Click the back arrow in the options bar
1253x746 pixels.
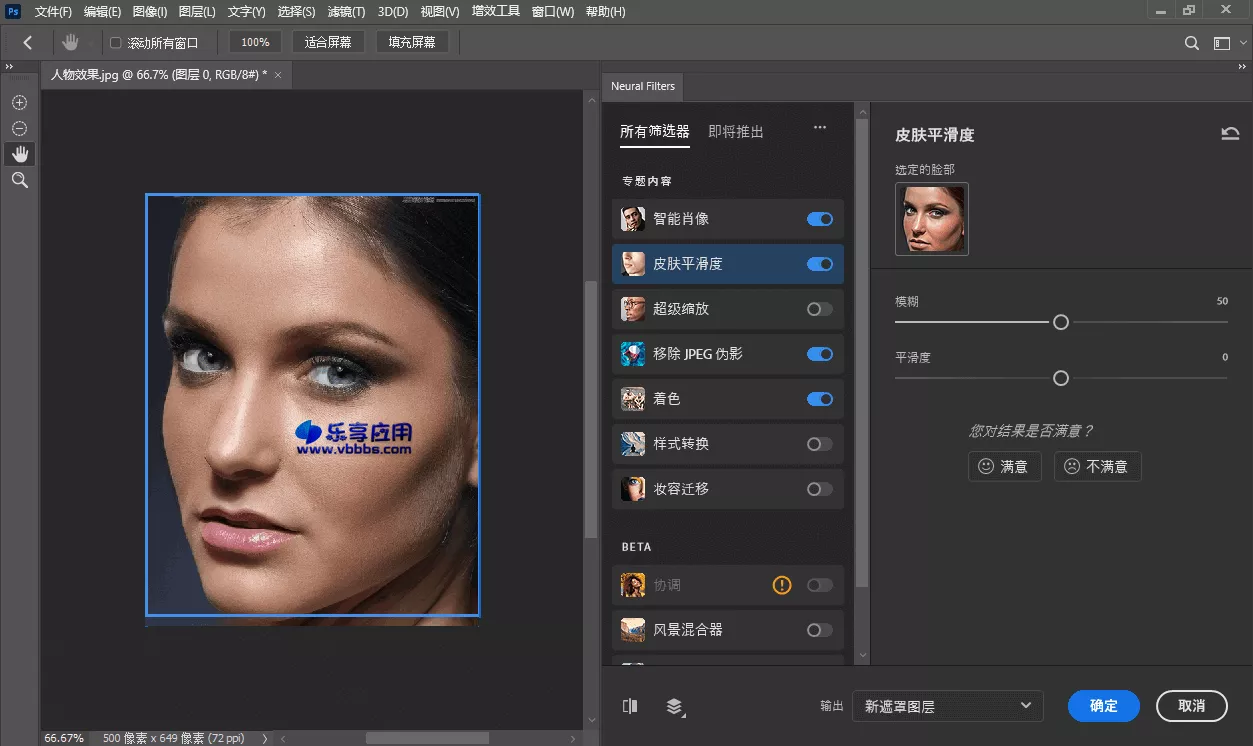[x=27, y=42]
